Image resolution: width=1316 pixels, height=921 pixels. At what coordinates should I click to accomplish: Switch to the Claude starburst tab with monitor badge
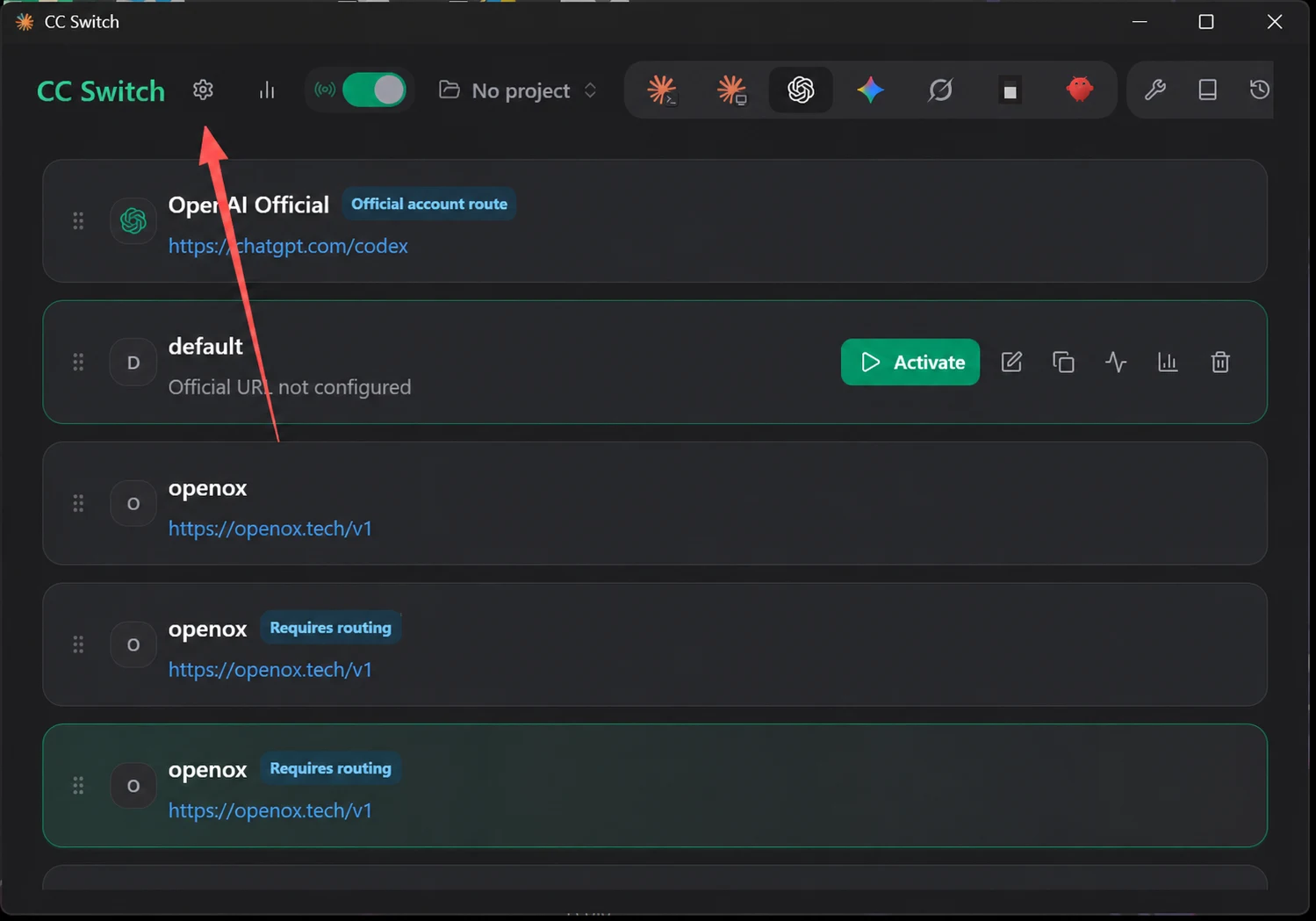(731, 90)
